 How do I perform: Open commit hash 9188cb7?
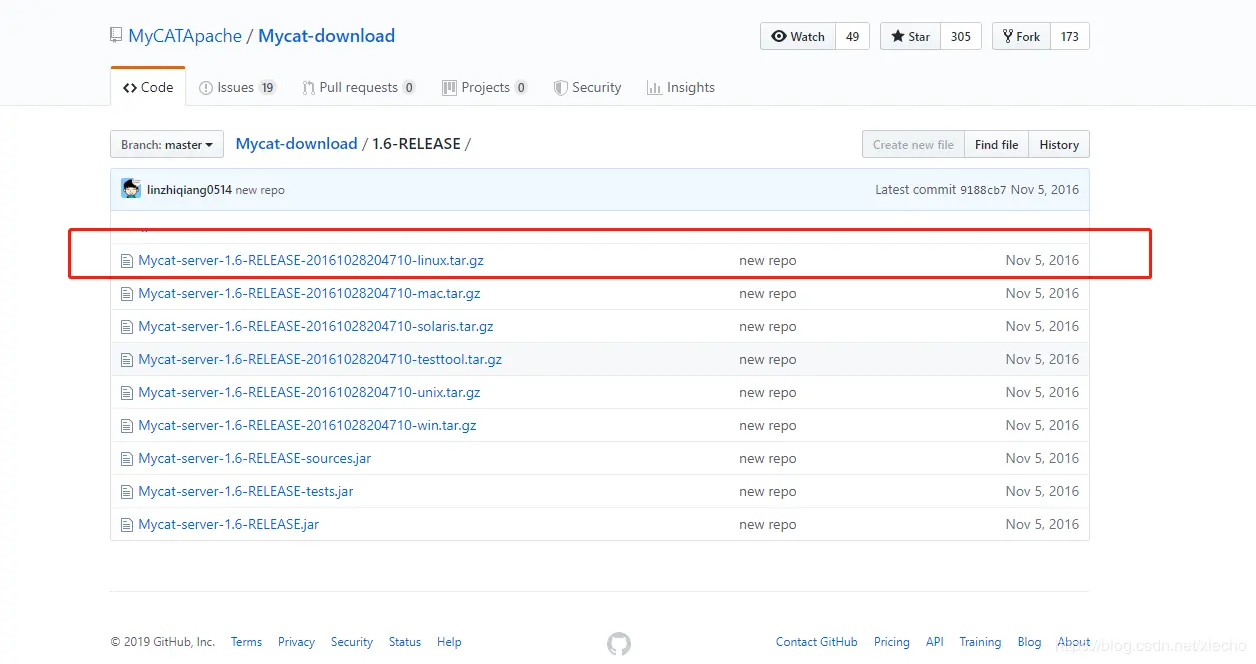click(983, 190)
